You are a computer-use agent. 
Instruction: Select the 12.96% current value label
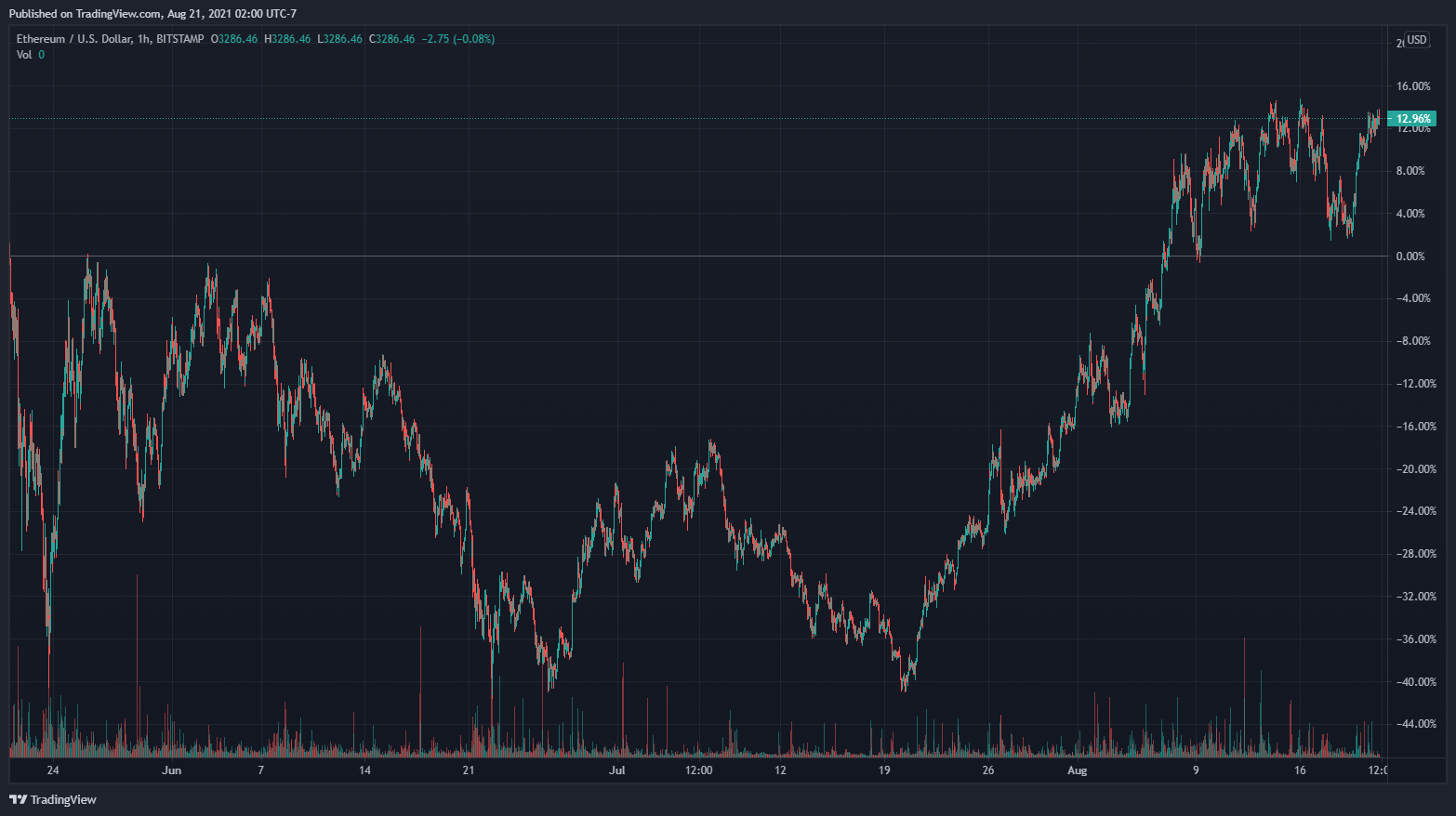1412,119
